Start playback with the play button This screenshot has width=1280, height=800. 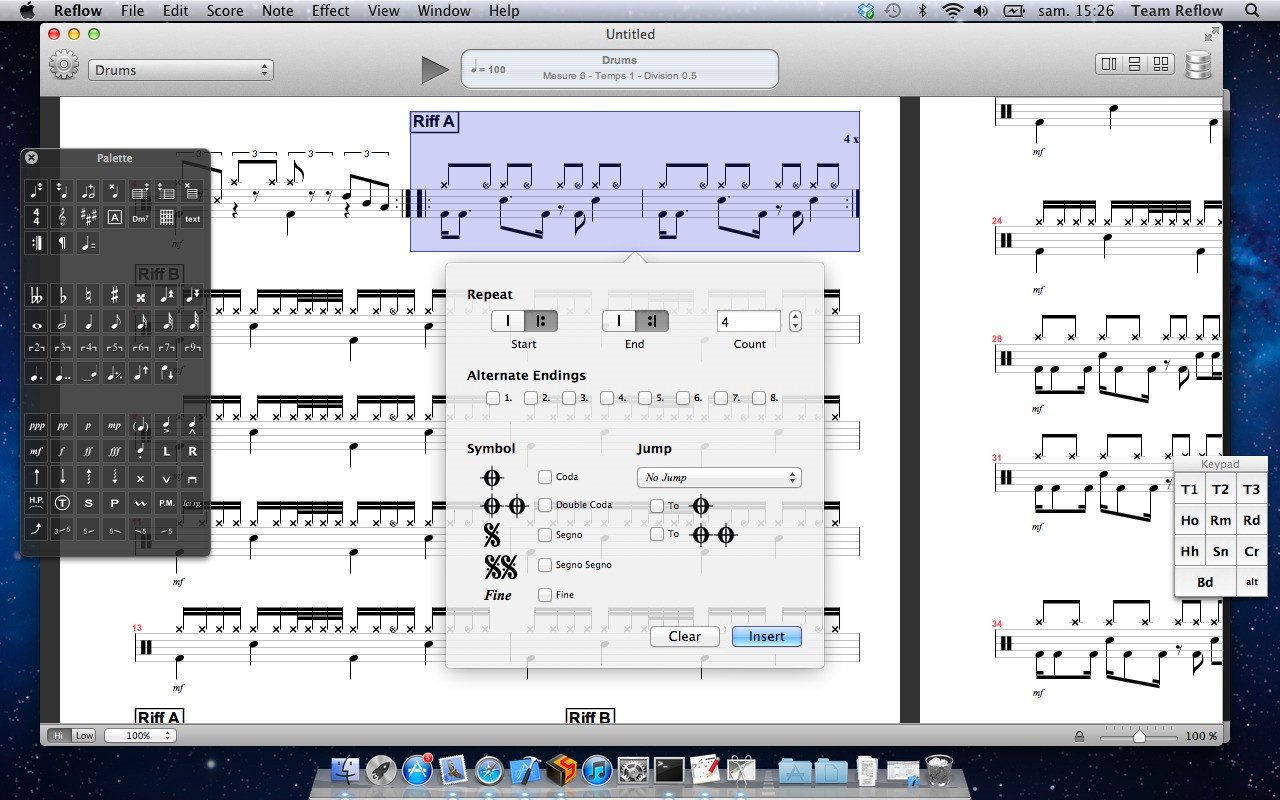point(435,69)
